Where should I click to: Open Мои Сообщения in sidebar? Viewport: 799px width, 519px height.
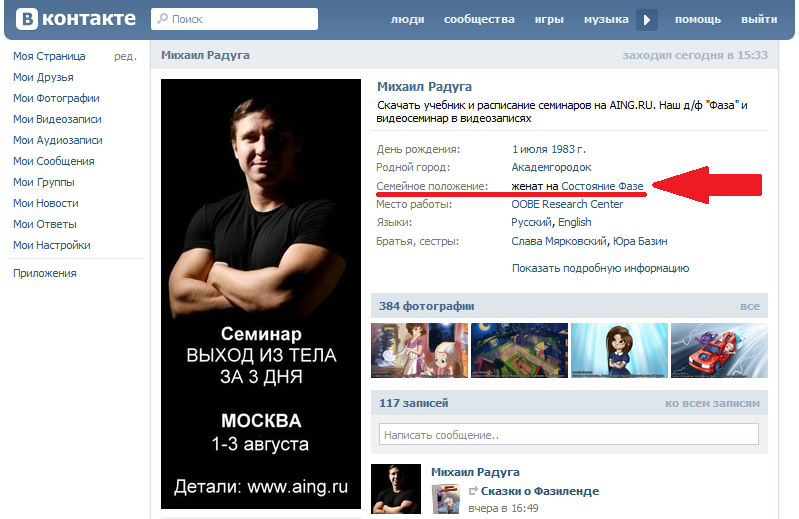tap(54, 161)
